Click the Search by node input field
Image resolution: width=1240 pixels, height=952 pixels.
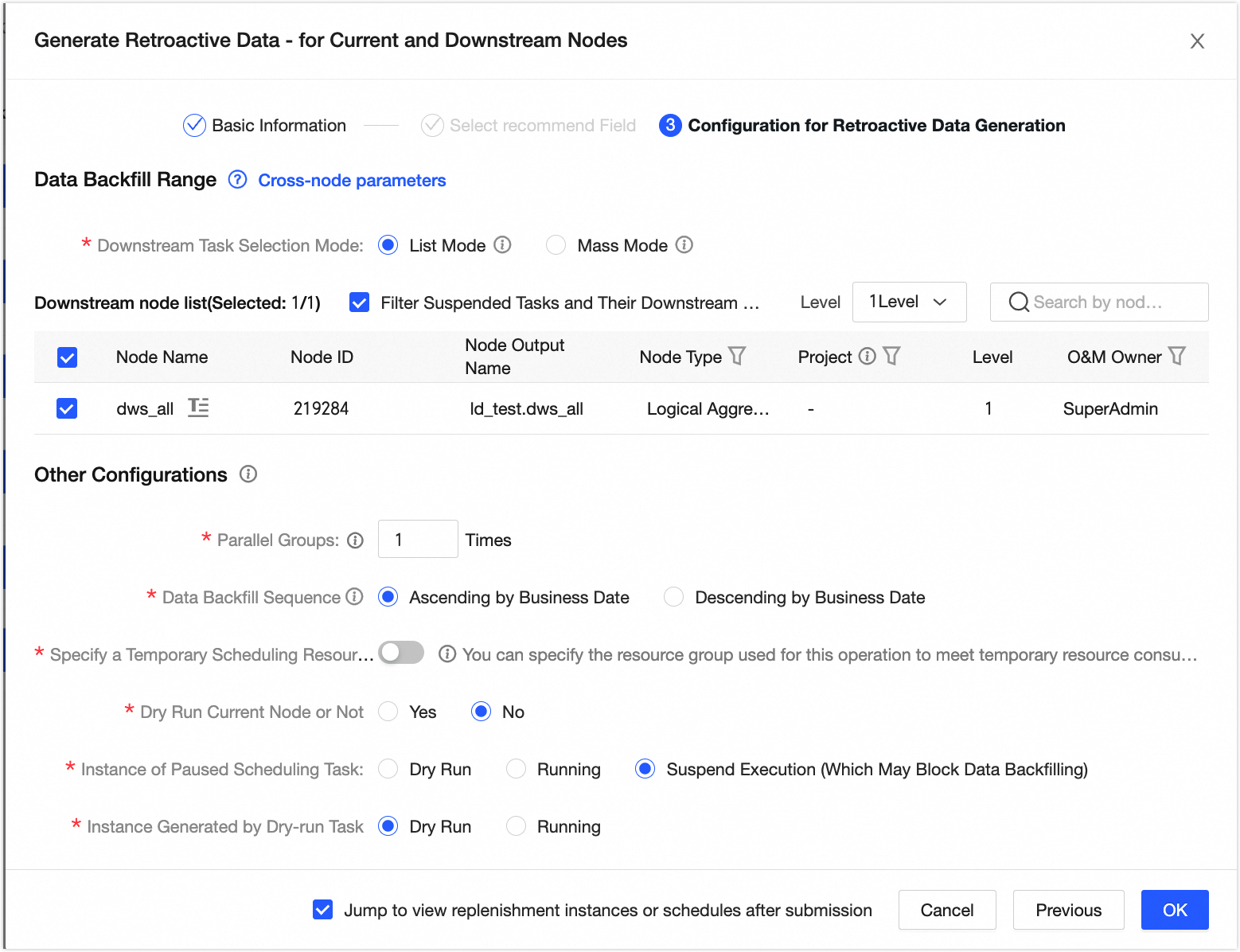pyautogui.click(x=1106, y=302)
